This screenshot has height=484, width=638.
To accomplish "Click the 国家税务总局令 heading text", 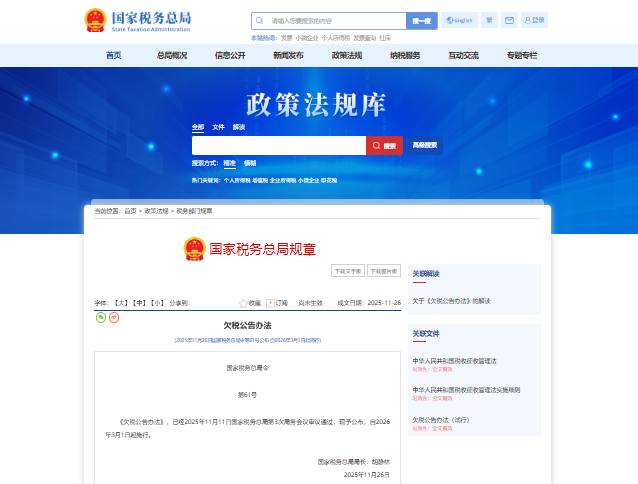I will (247, 368).
